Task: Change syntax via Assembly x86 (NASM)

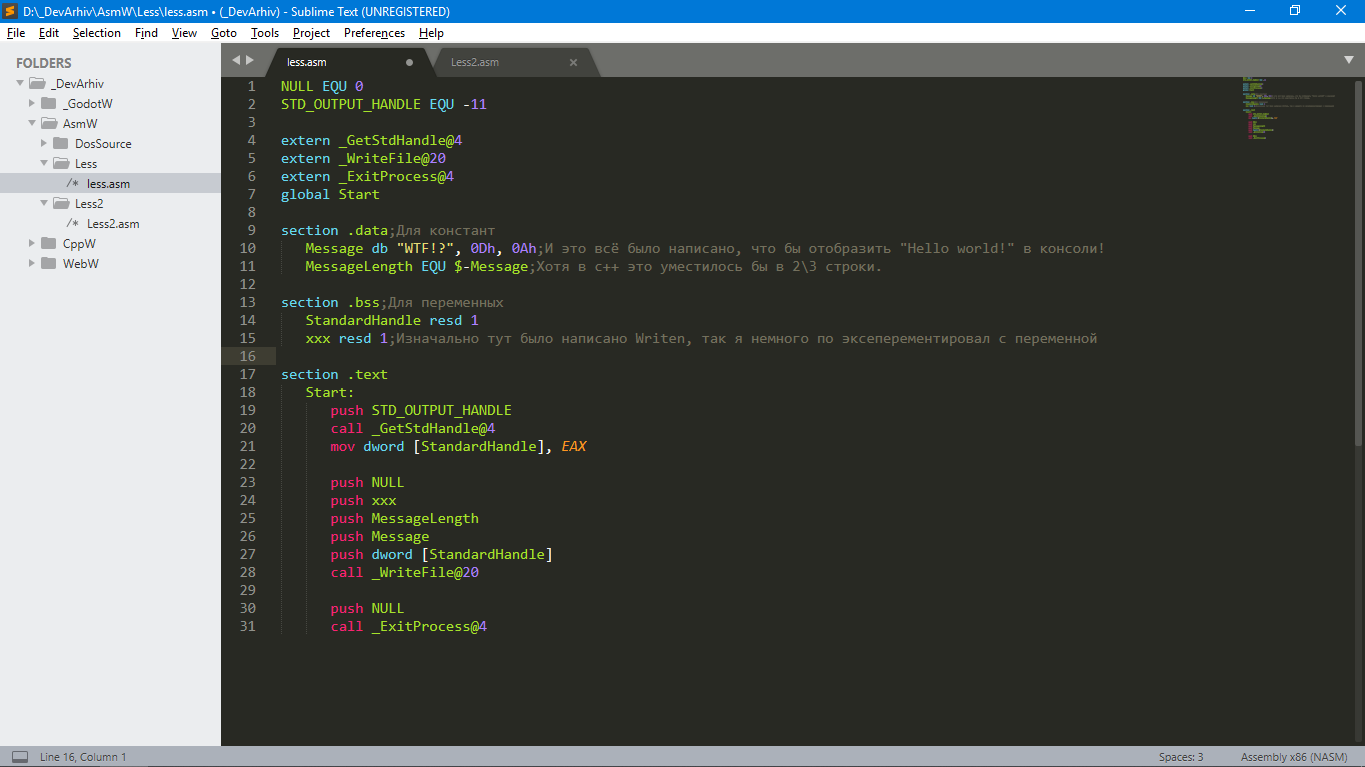Action: (x=1294, y=757)
